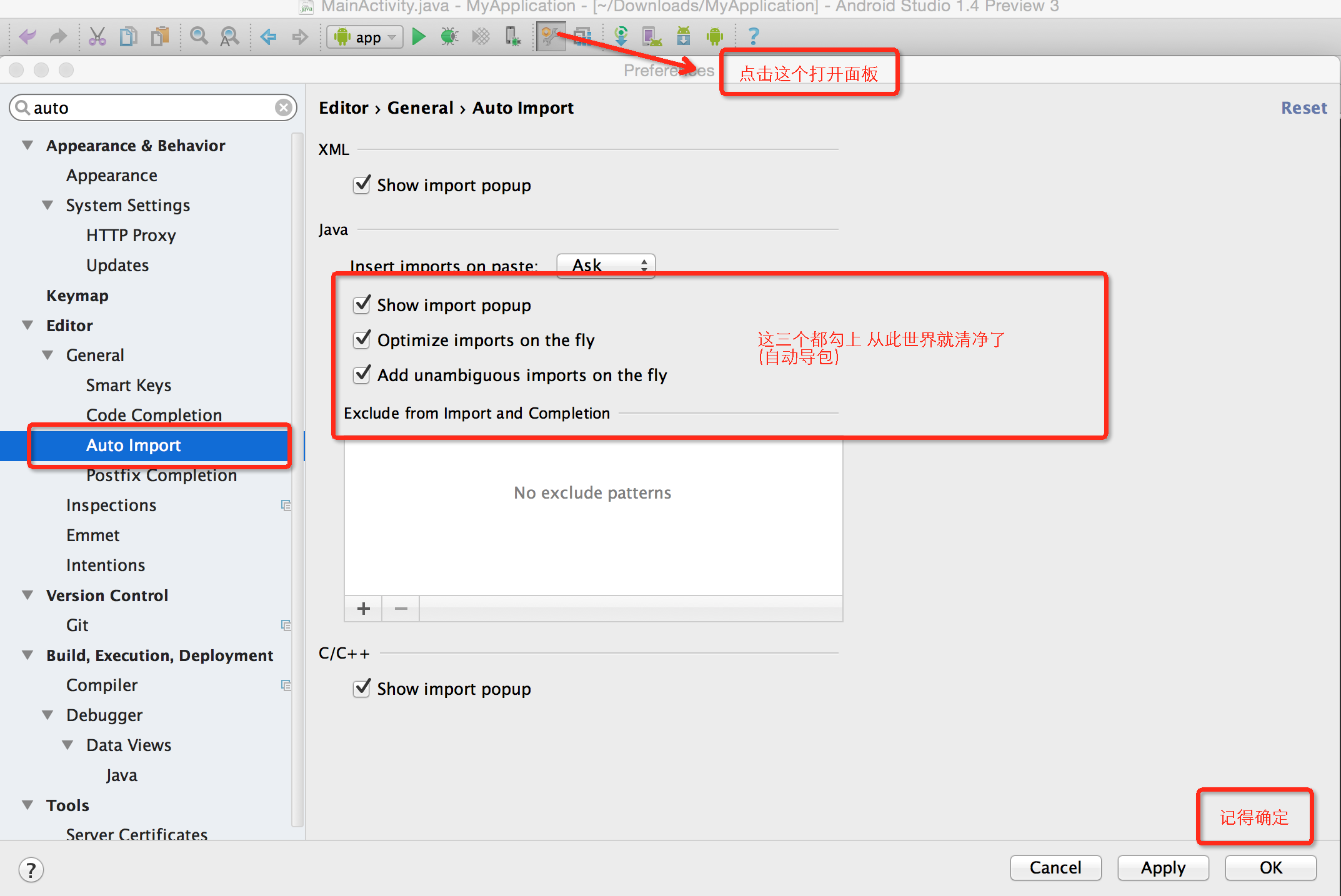Cut selection using the scissors icon
The width and height of the screenshot is (1341, 896).
[97, 36]
